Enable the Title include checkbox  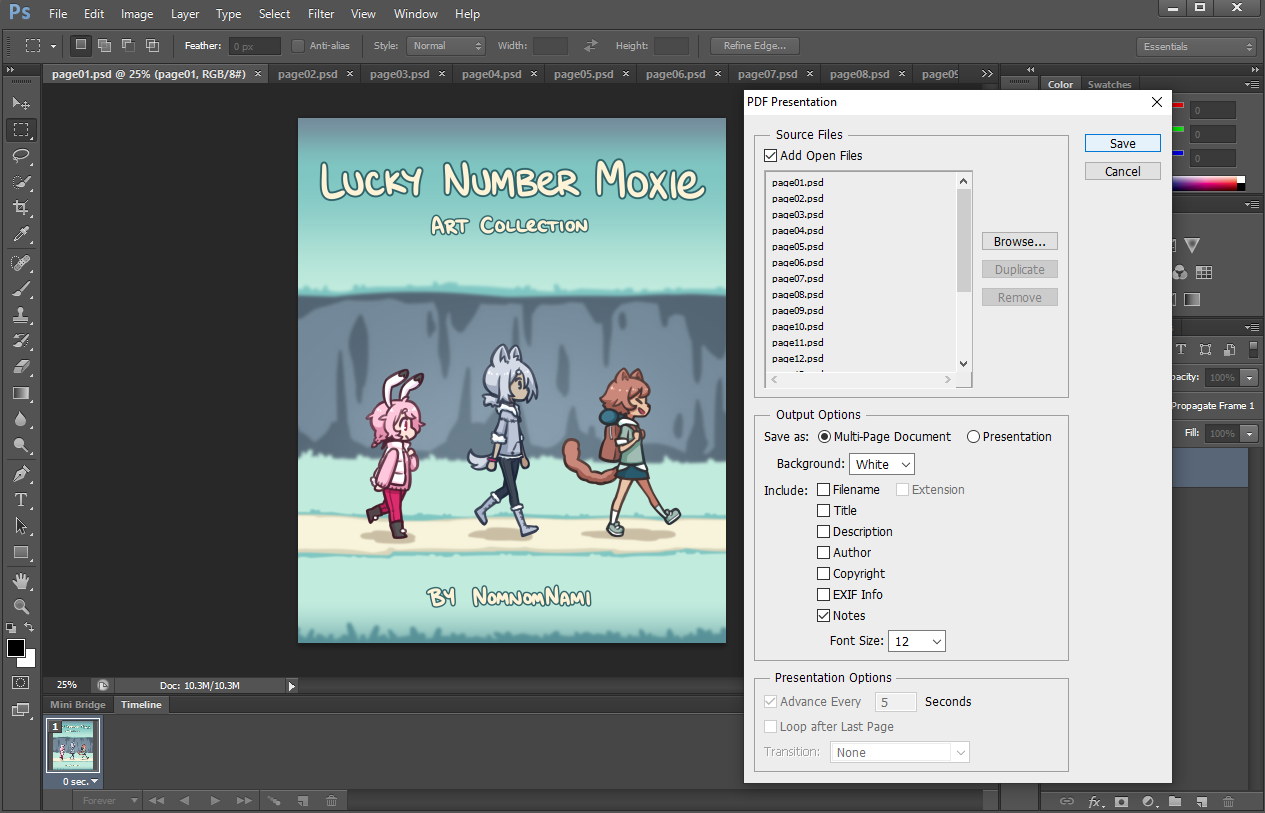point(824,510)
